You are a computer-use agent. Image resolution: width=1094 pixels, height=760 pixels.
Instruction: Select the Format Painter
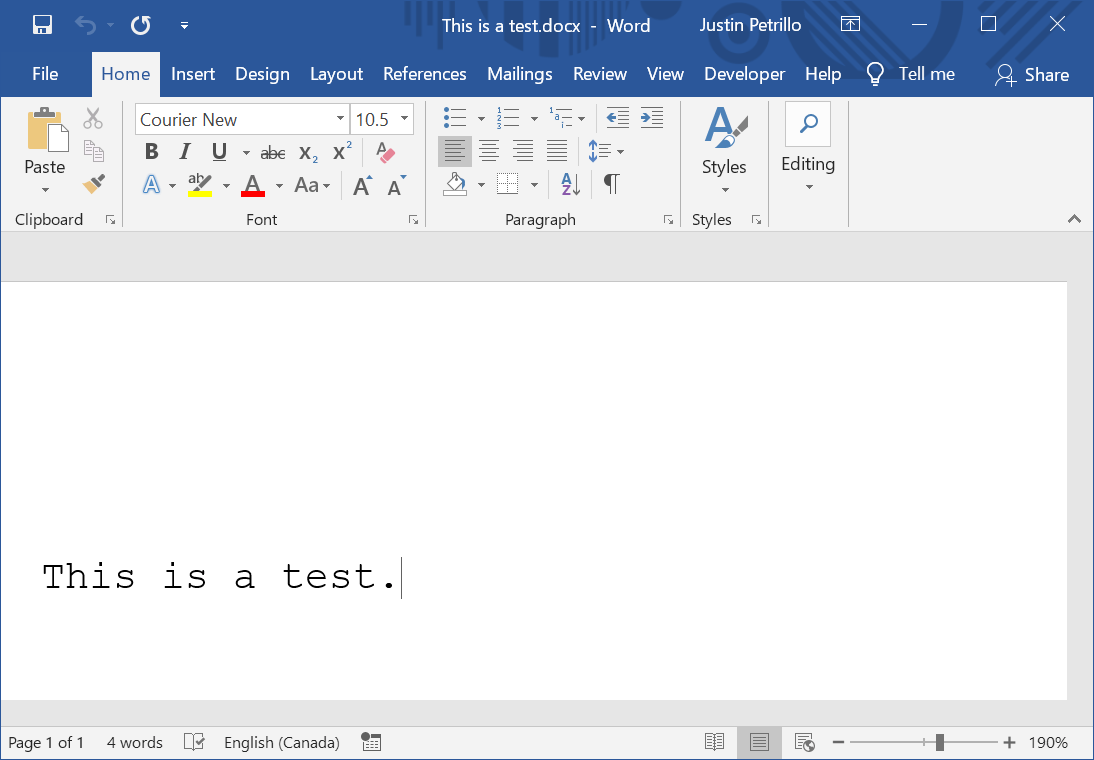93,184
